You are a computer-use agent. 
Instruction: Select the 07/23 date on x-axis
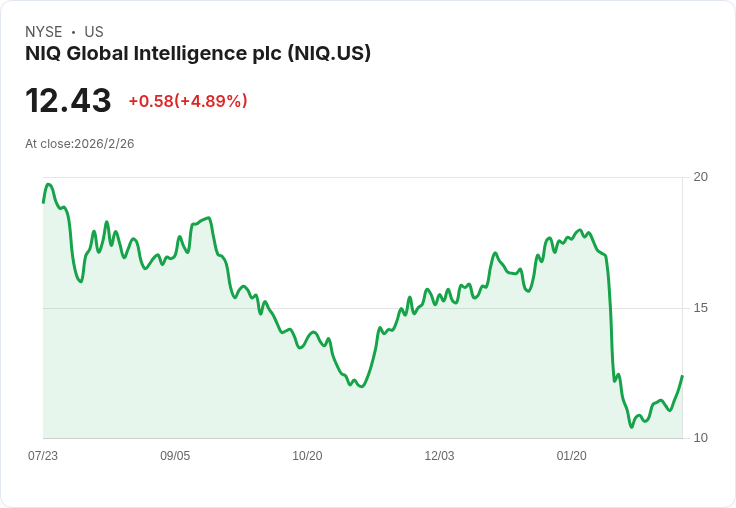(43, 456)
